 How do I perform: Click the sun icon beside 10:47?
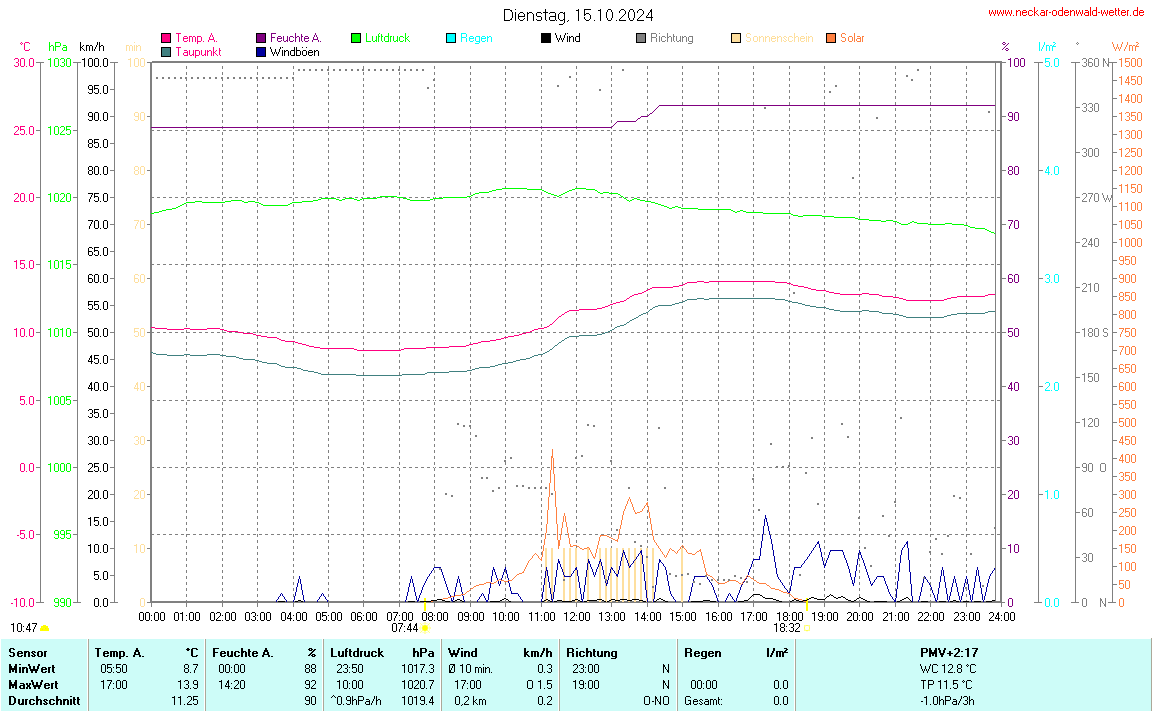coord(45,628)
